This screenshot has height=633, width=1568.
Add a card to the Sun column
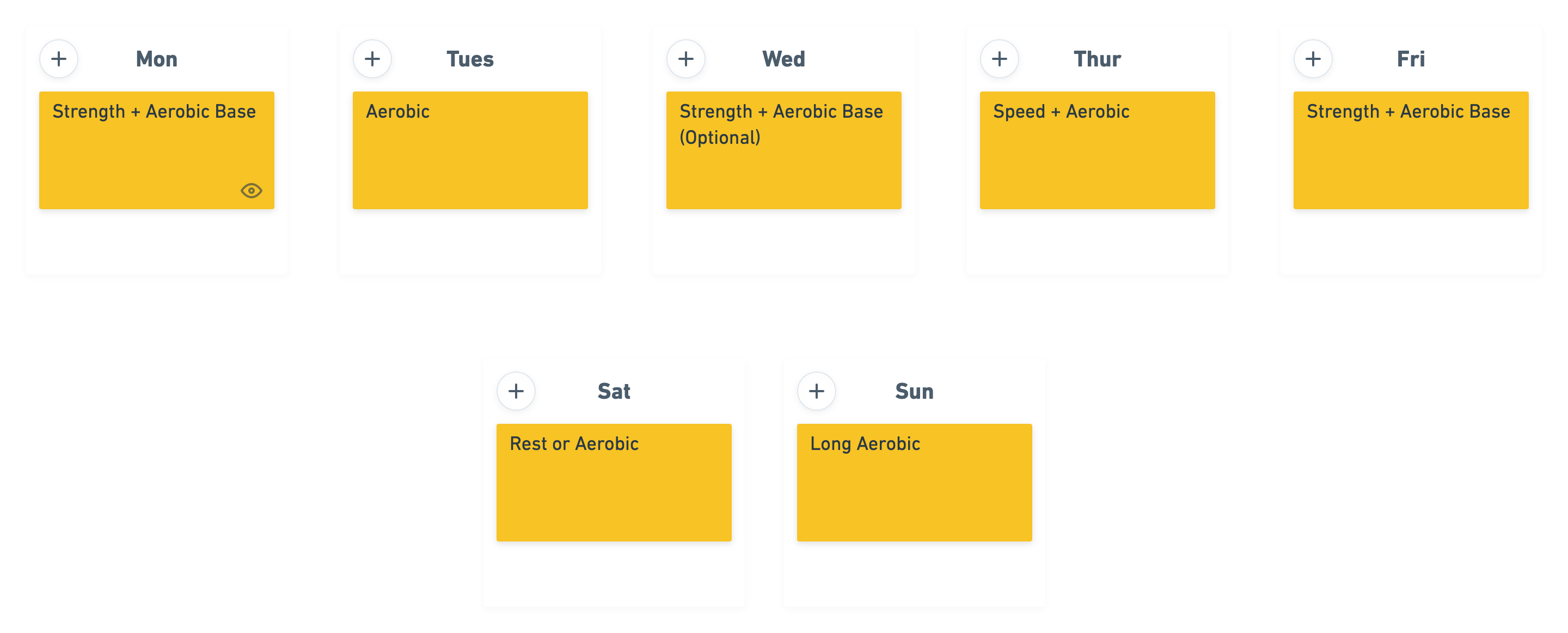816,391
